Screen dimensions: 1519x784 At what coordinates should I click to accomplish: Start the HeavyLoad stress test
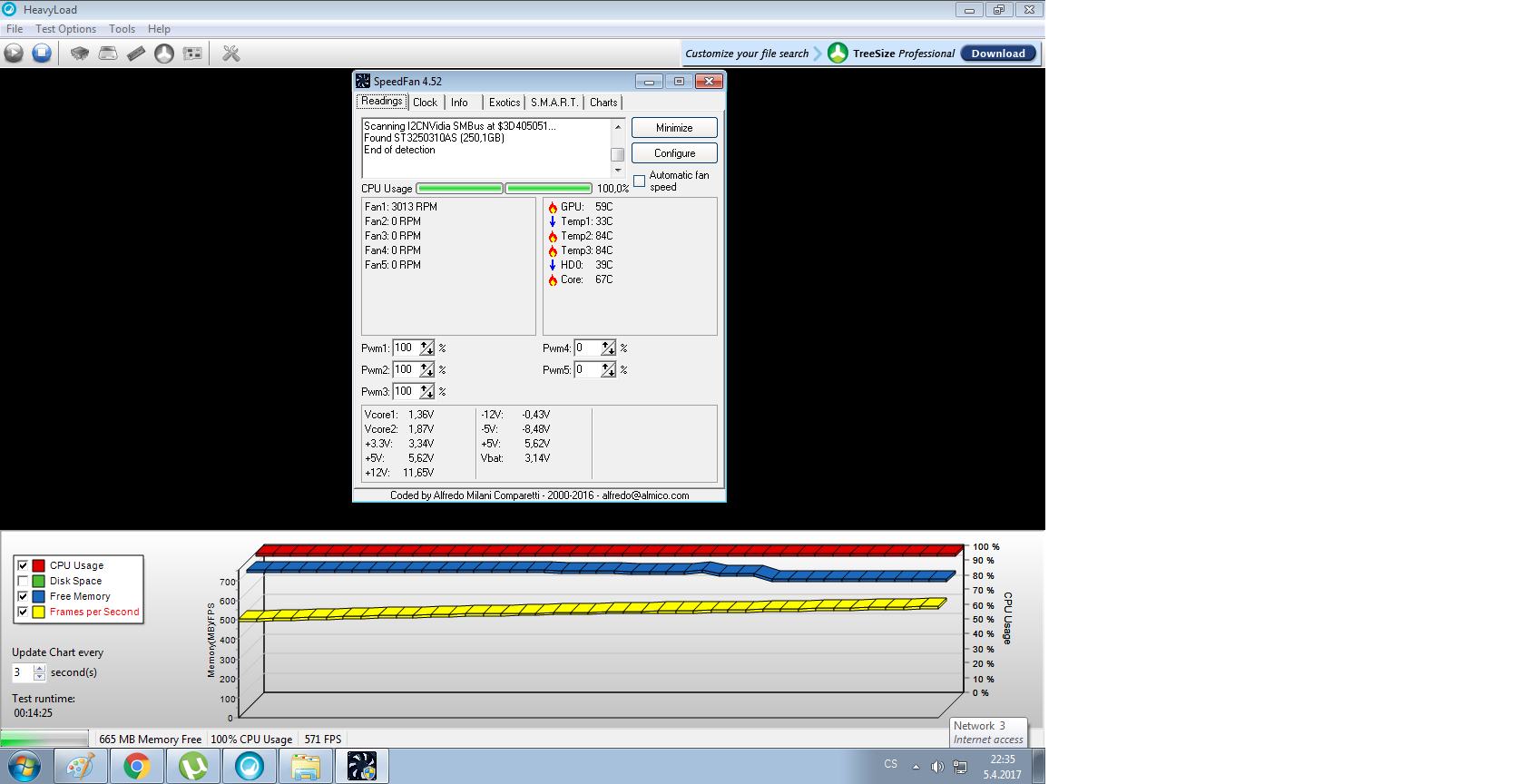[14, 54]
